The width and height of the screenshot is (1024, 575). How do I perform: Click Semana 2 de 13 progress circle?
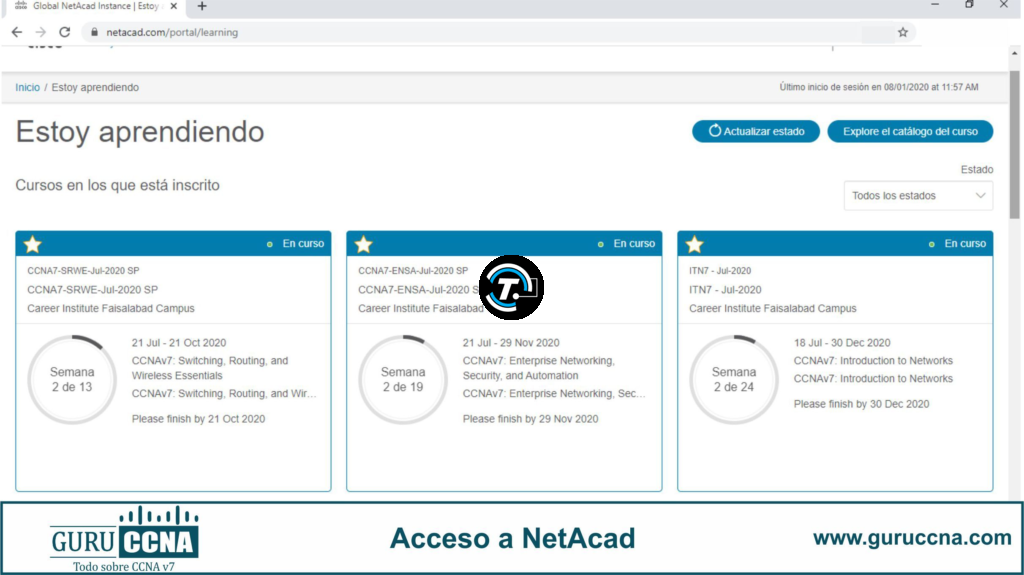tap(72, 380)
